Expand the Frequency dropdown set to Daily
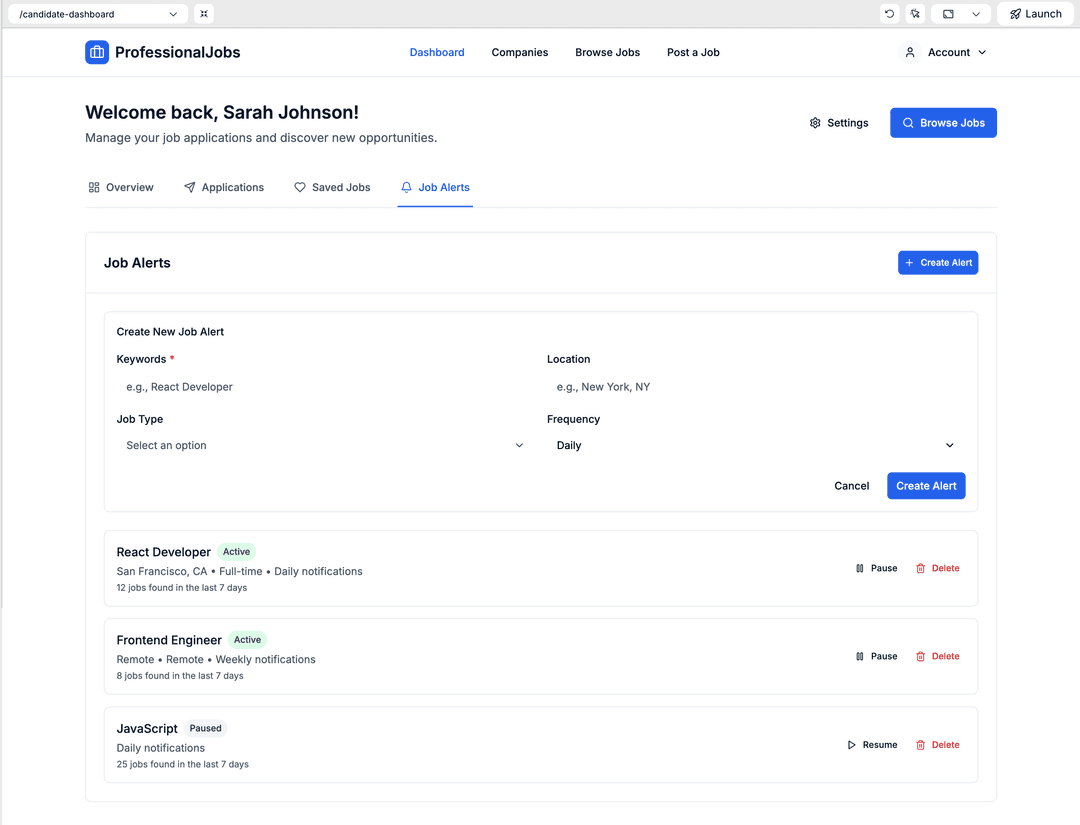 pos(755,446)
